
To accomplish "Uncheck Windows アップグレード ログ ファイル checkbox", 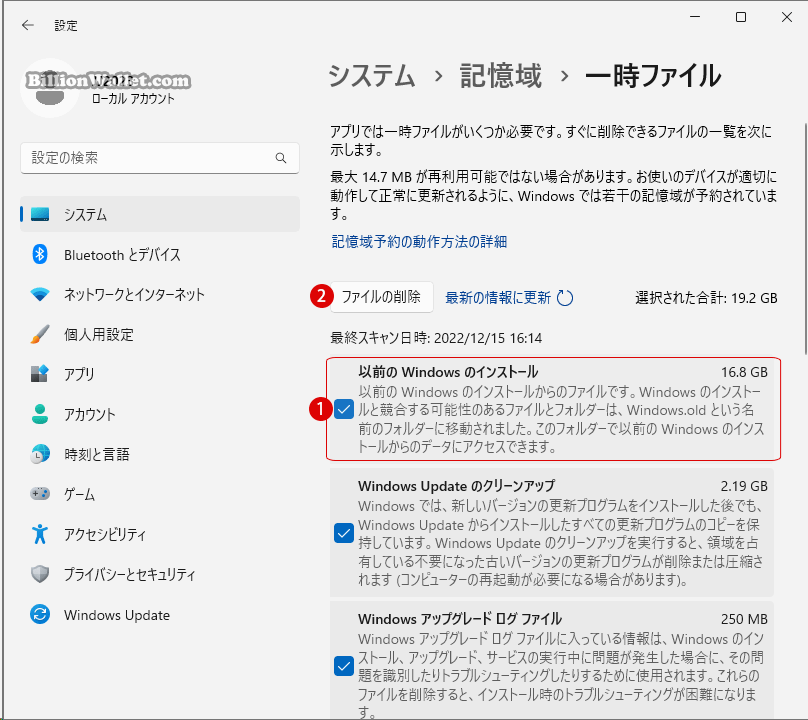I will (344, 666).
